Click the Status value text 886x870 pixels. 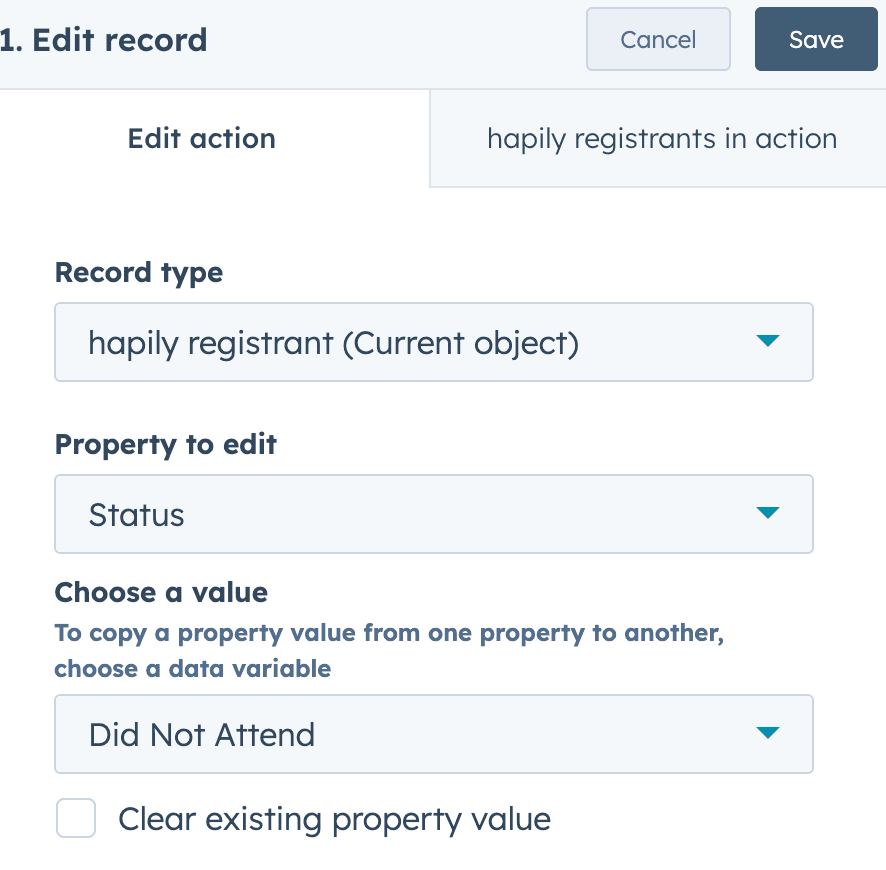point(137,515)
